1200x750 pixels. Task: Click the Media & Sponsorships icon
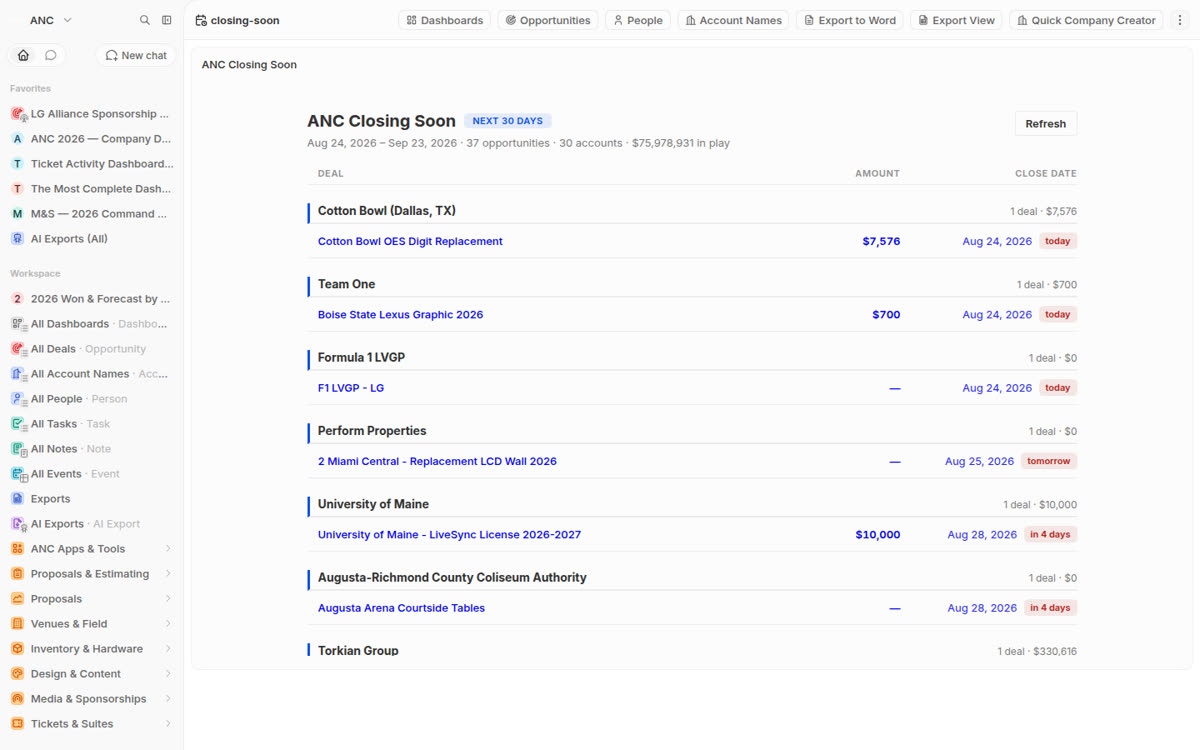point(18,699)
